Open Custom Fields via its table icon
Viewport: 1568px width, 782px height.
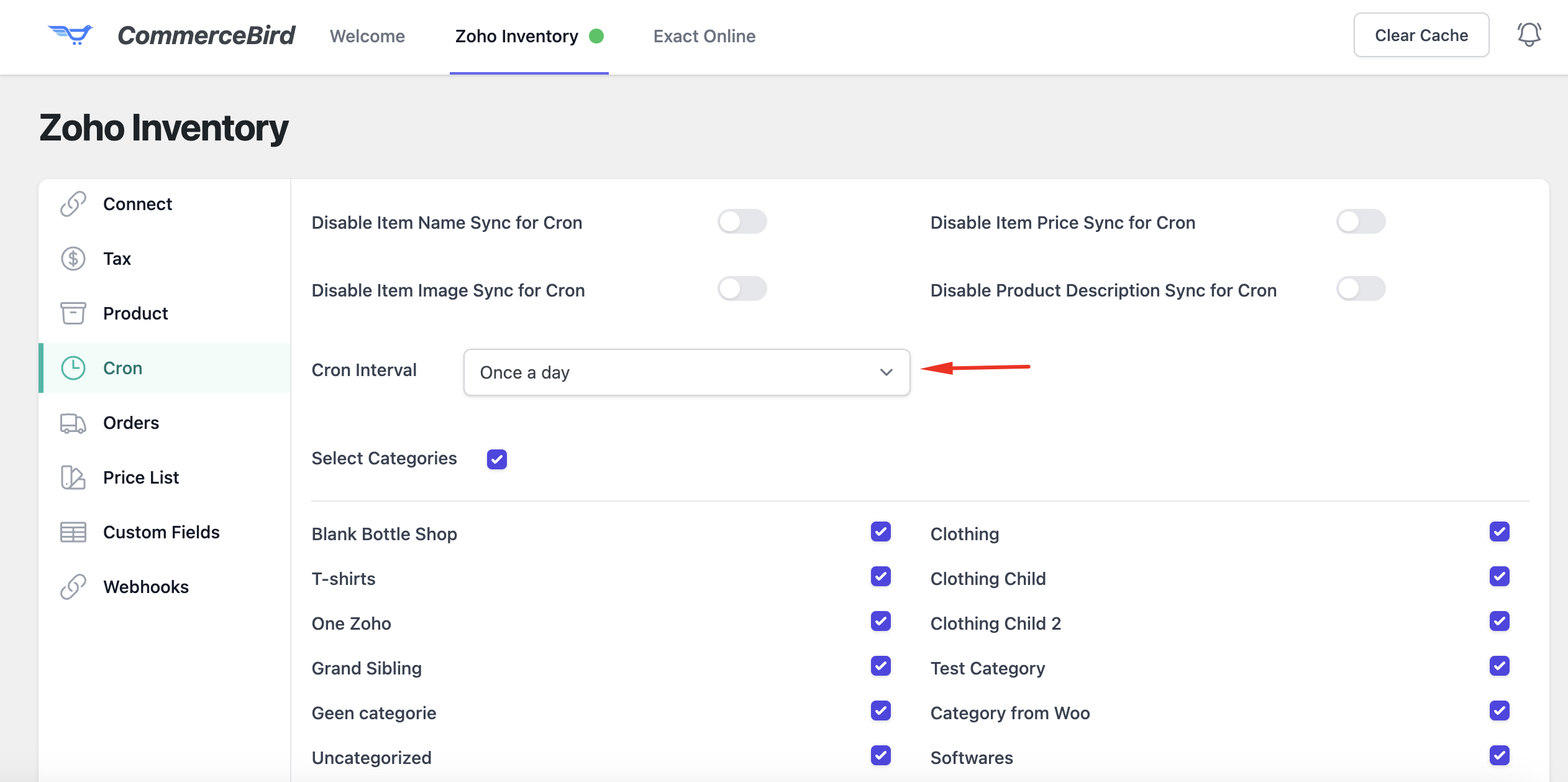point(73,532)
